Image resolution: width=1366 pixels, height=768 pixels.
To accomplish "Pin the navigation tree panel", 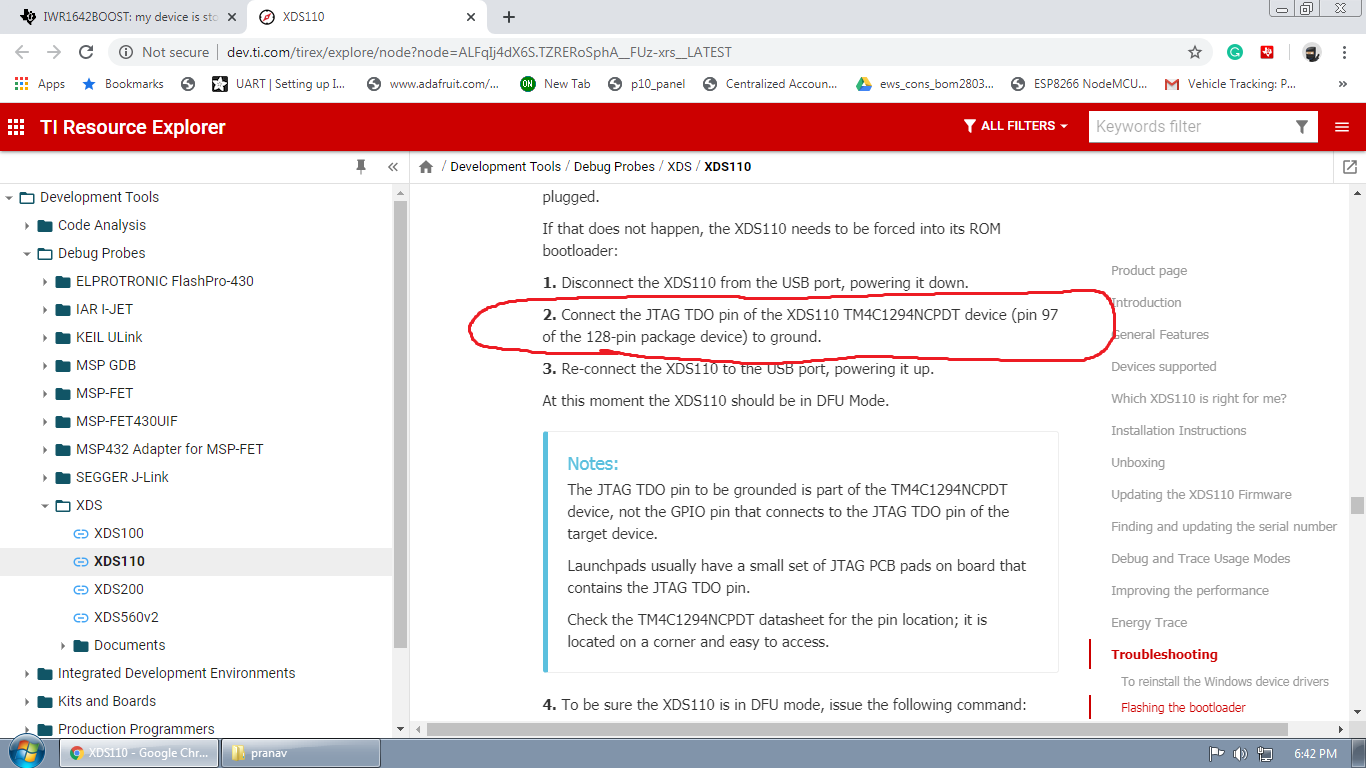I will click(x=361, y=167).
